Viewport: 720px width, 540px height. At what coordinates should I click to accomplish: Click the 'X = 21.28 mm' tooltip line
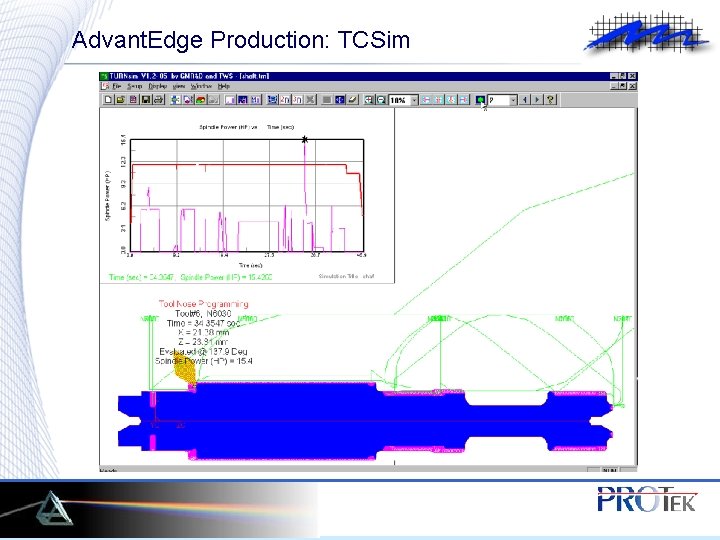(204, 332)
